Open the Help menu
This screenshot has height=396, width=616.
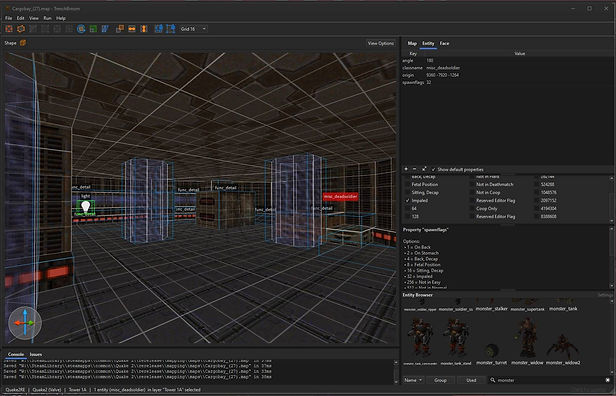(x=61, y=18)
